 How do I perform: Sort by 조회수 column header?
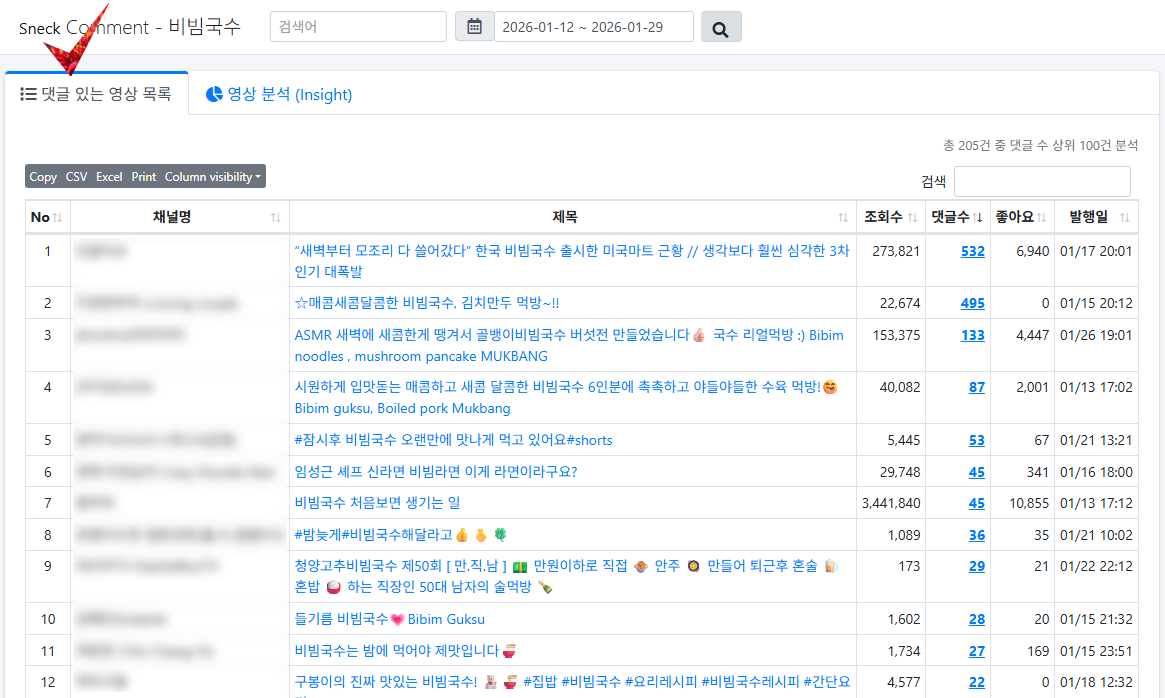click(x=889, y=217)
